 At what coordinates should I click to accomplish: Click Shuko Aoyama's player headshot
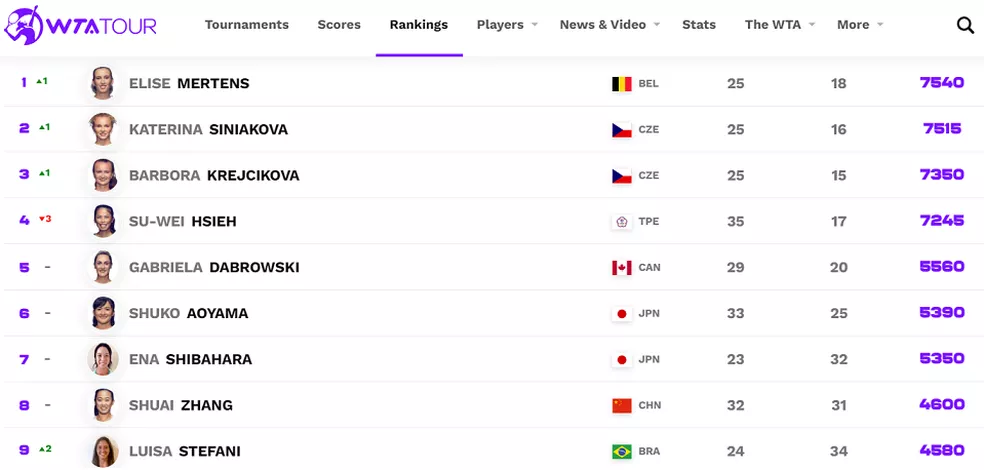coord(104,313)
